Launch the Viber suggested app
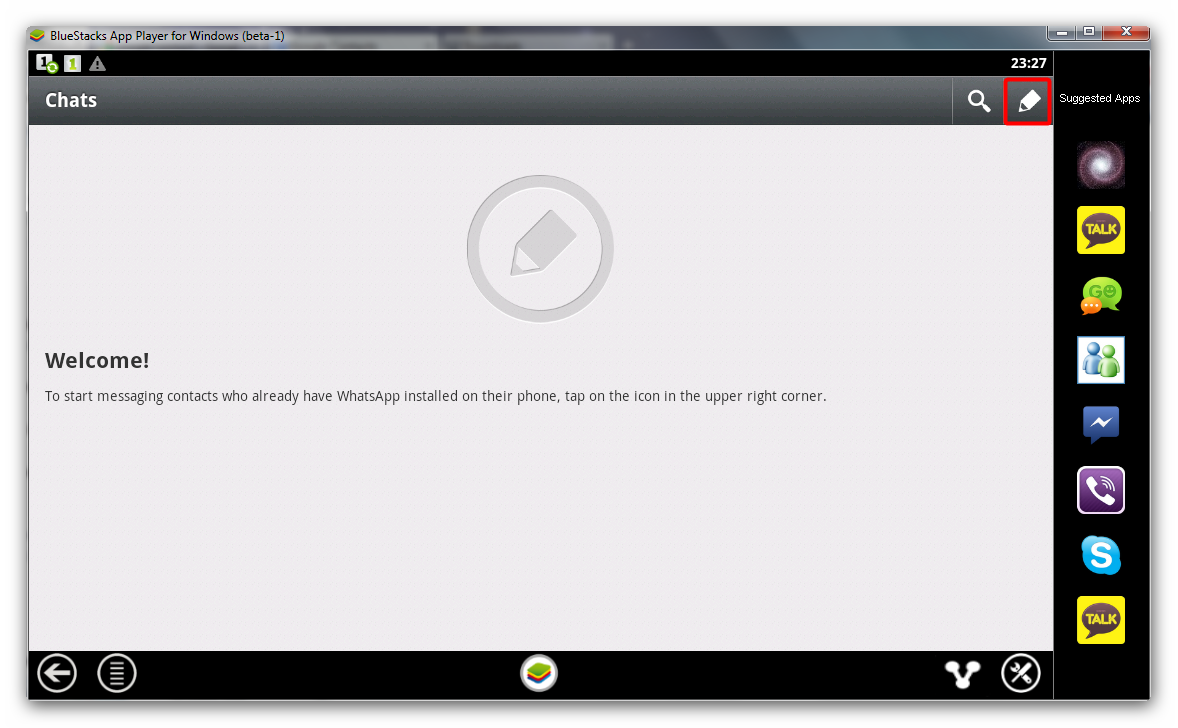Screen dimensions: 1178x728 [x=1101, y=490]
